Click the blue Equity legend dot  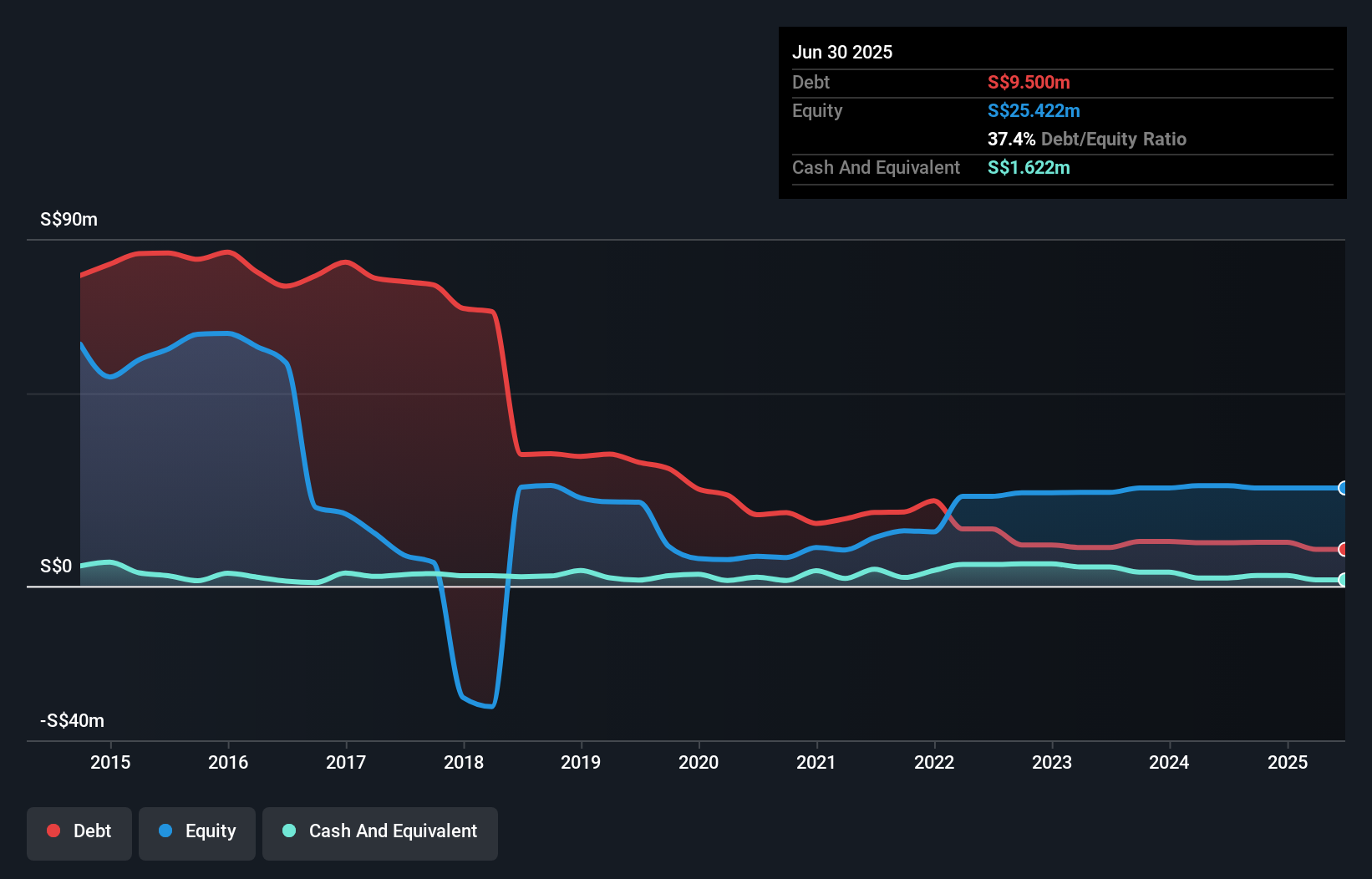[165, 831]
